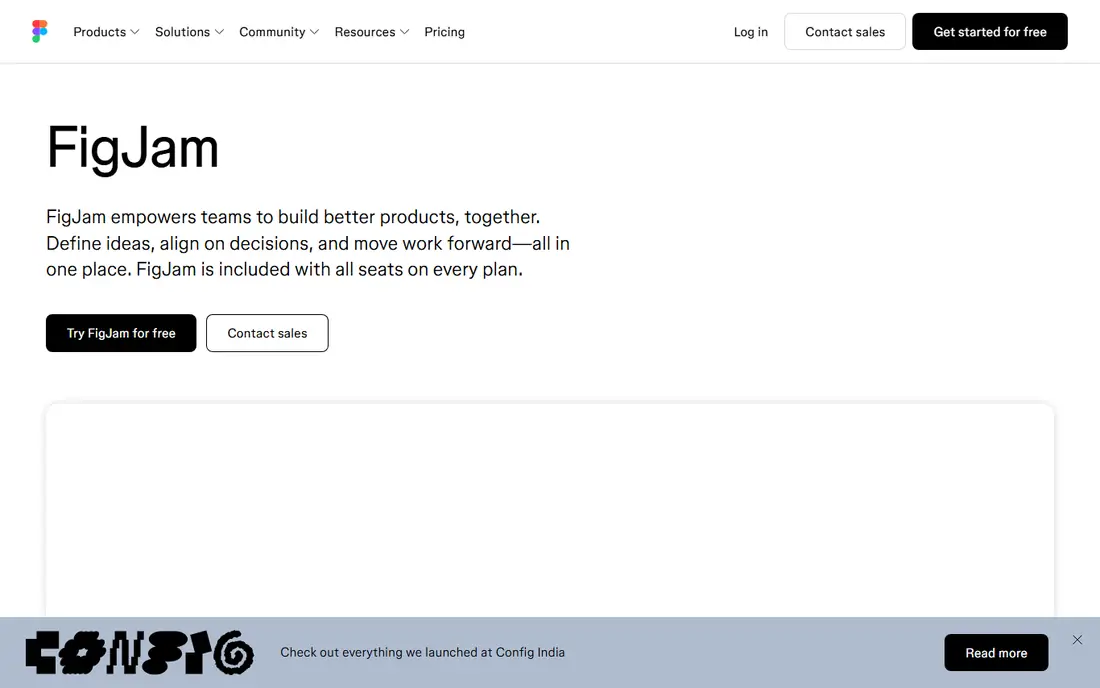The height and width of the screenshot is (688, 1100).
Task: Go to the Pricing page
Action: 444,32
